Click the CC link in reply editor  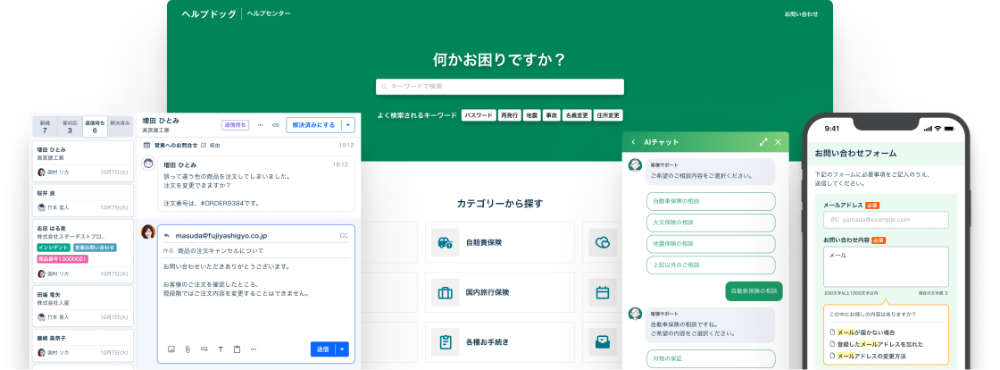click(344, 235)
